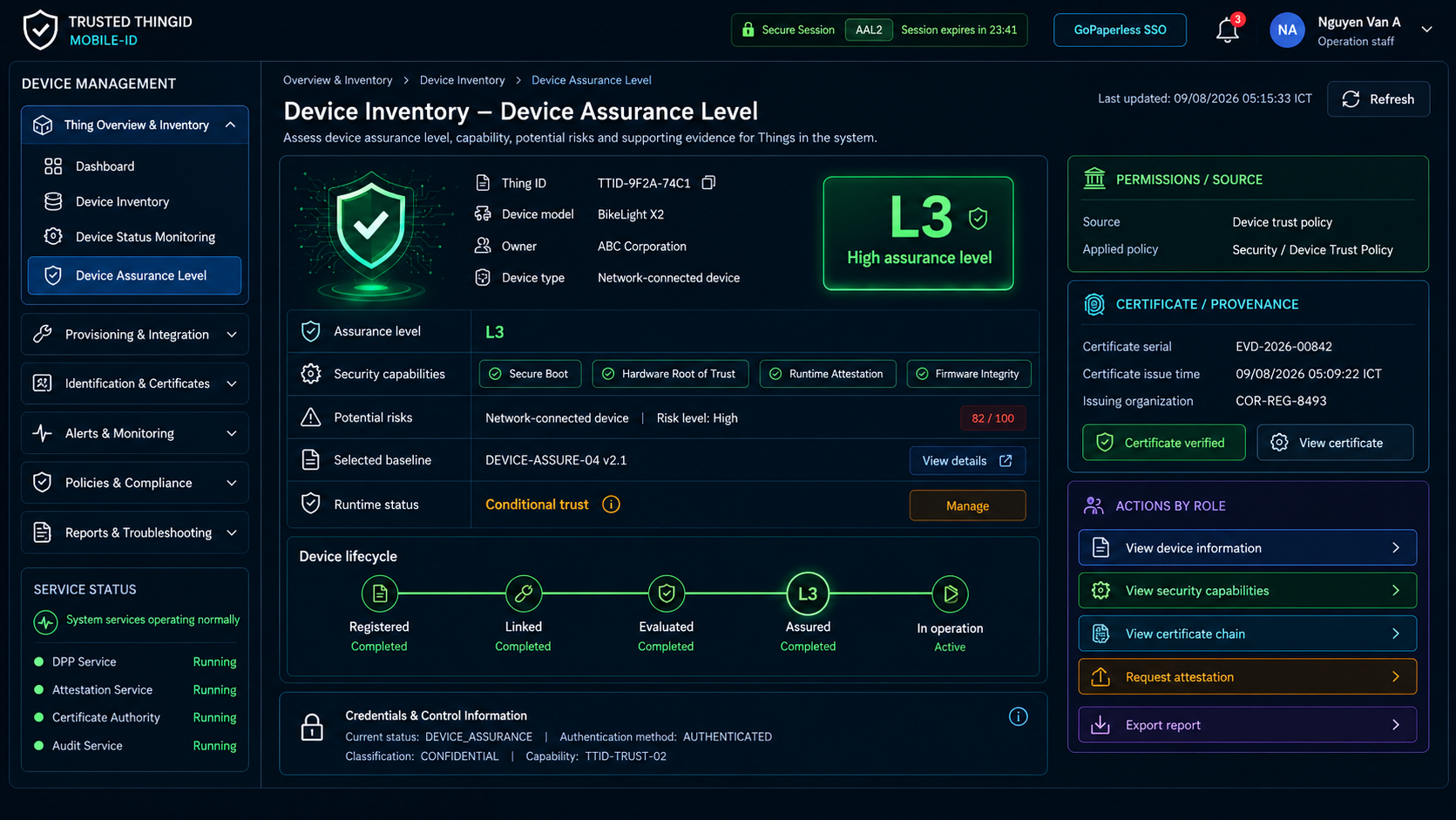The image size is (1456, 820).
Task: Click the padlock icon beside Credentials info
Action: 312,727
